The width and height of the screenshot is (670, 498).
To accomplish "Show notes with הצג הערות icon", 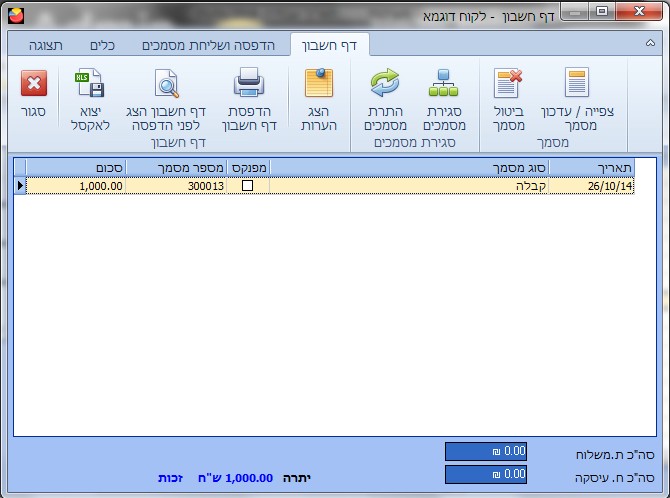I will coord(319,84).
